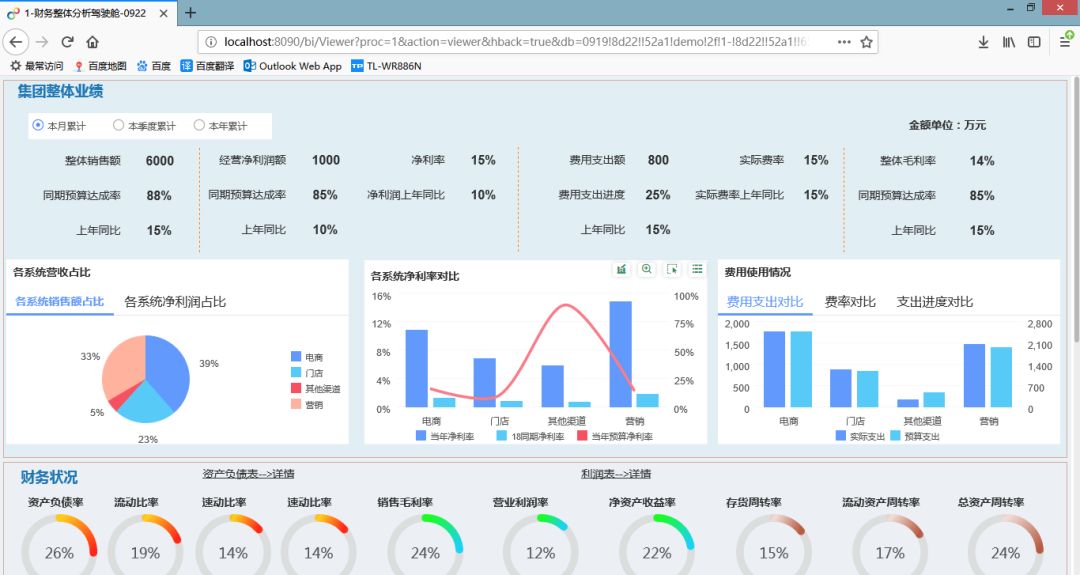Switch to the 各系统净利润占比 tab
Image resolution: width=1080 pixels, height=575 pixels.
coord(175,302)
